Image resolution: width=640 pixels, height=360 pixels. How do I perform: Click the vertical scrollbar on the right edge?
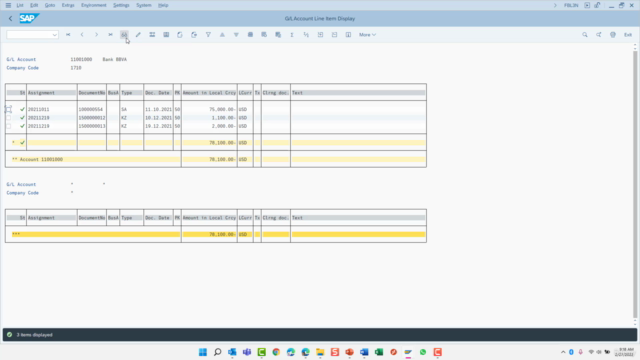tap(635, 184)
